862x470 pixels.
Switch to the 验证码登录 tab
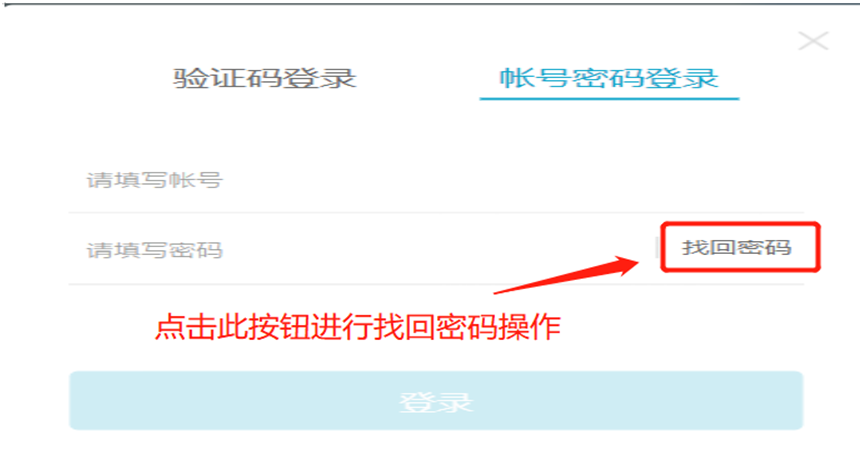(265, 78)
